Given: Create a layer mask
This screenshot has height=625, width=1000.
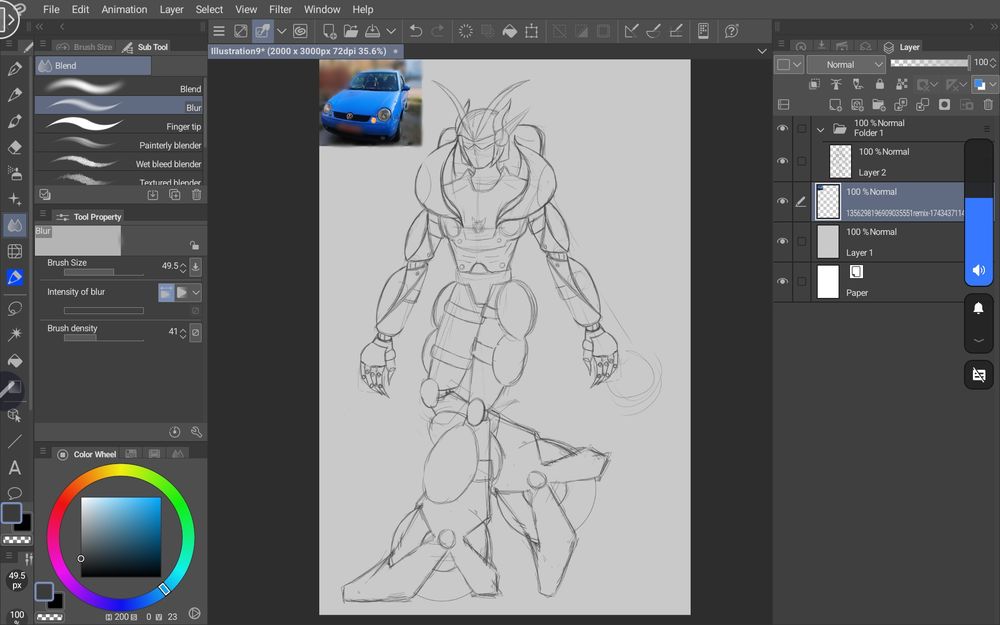Looking at the screenshot, I should tap(945, 105).
